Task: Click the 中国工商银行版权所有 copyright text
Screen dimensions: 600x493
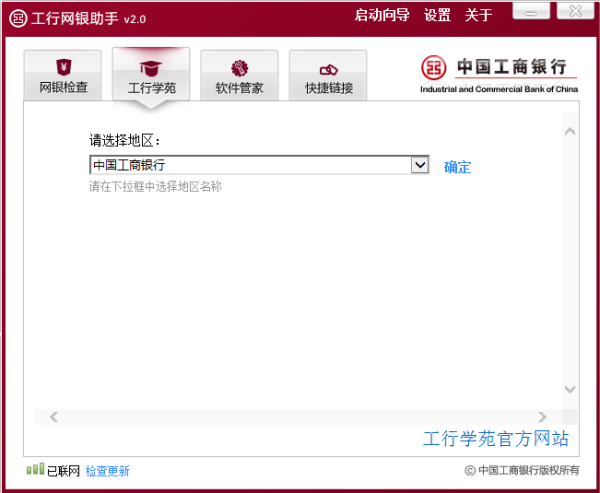Action: coord(522,470)
